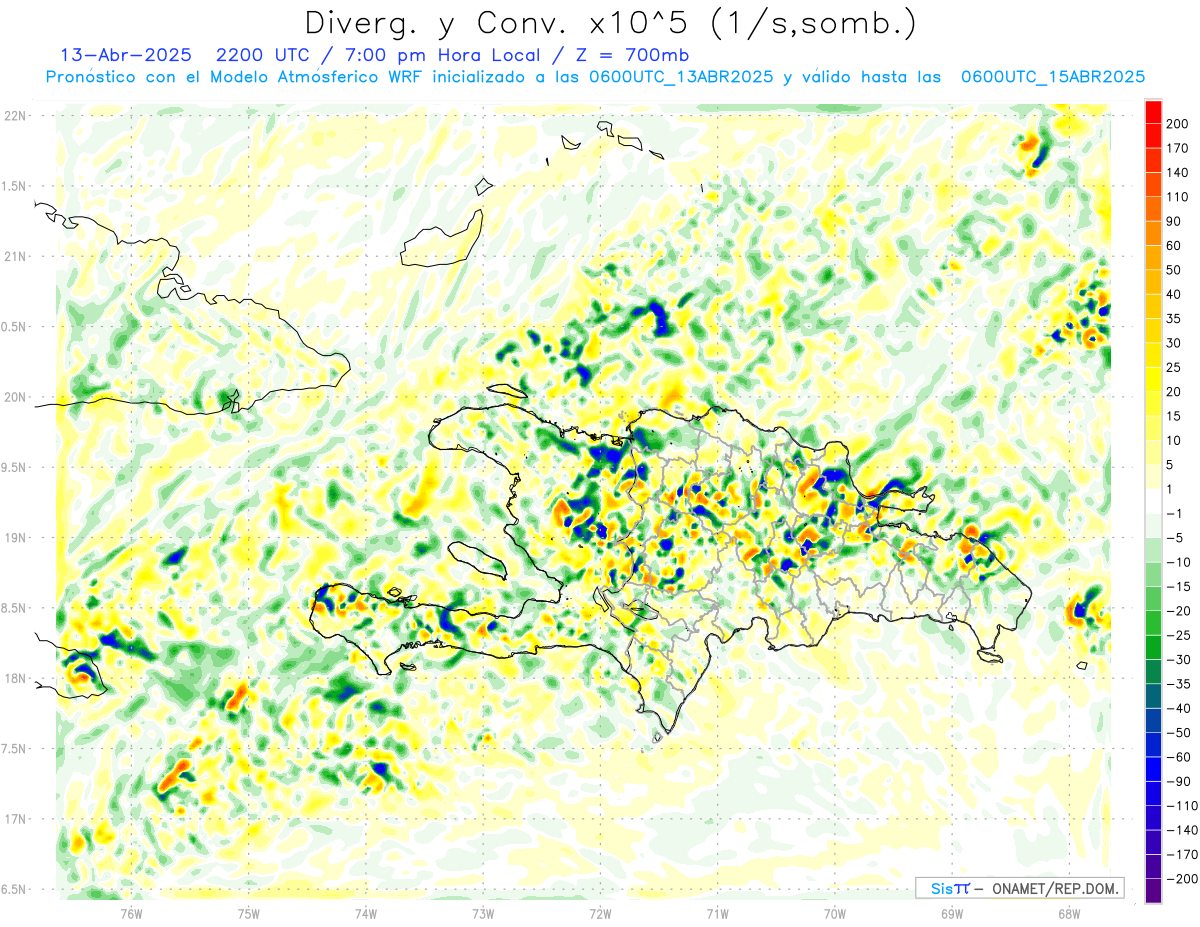Click the "71W" longitude label
The height and width of the screenshot is (927, 1200).
point(717,913)
